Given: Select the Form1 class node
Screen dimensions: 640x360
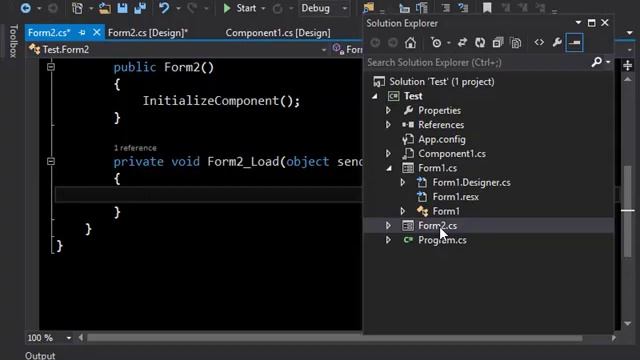Looking at the screenshot, I should click(446, 211).
